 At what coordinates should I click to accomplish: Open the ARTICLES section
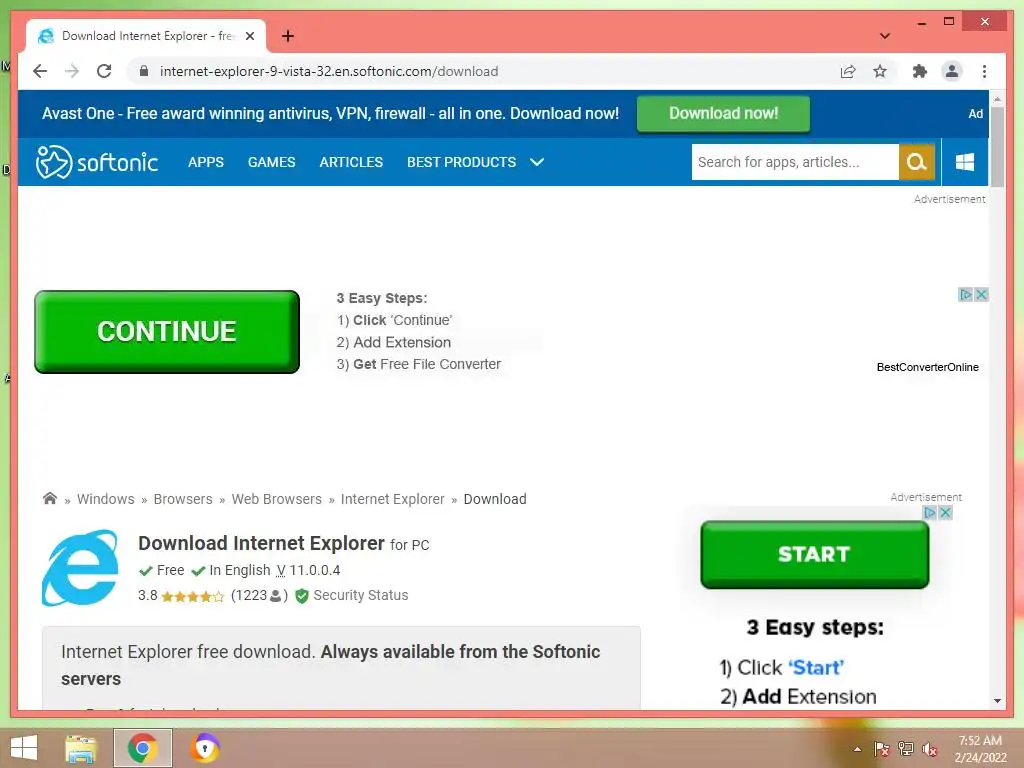[x=351, y=162]
